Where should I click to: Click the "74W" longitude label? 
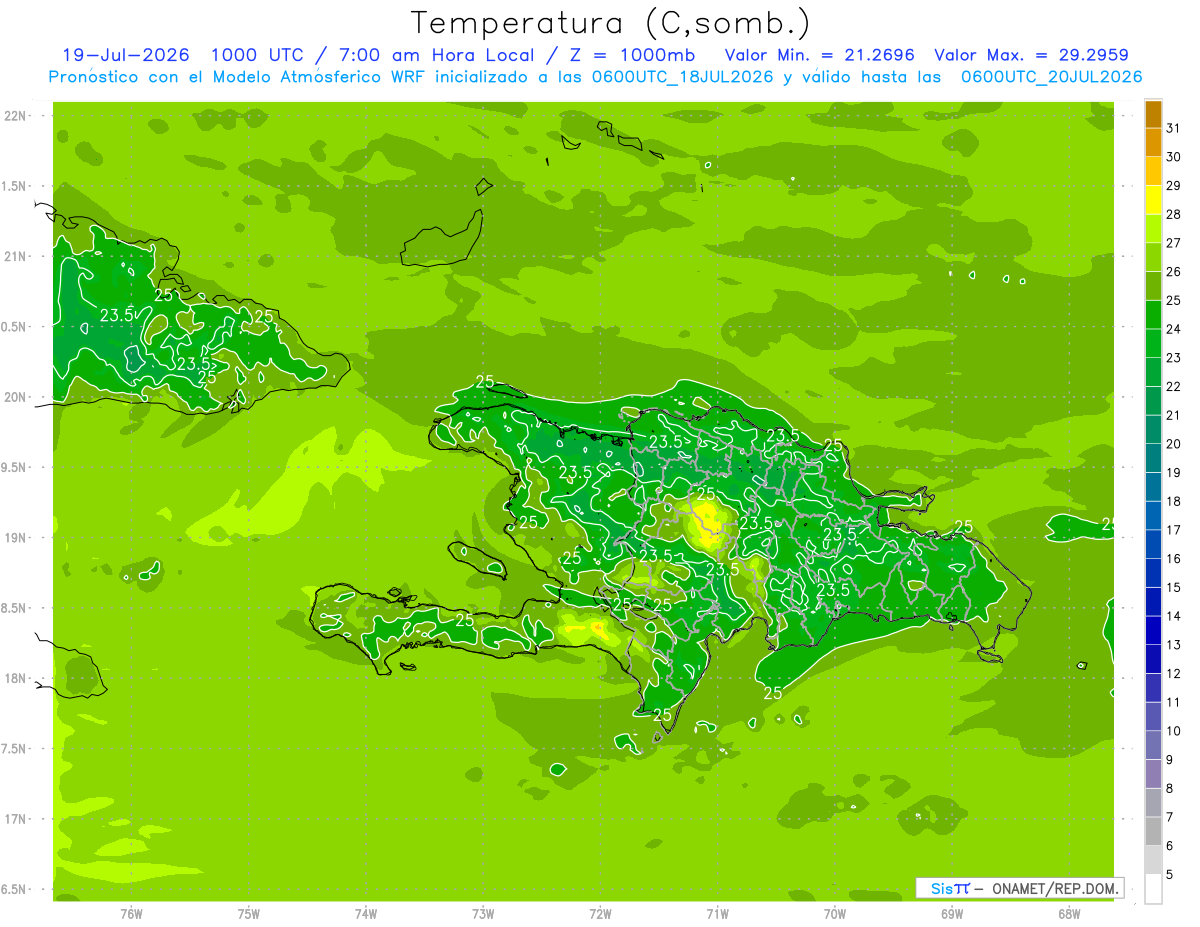tap(366, 914)
